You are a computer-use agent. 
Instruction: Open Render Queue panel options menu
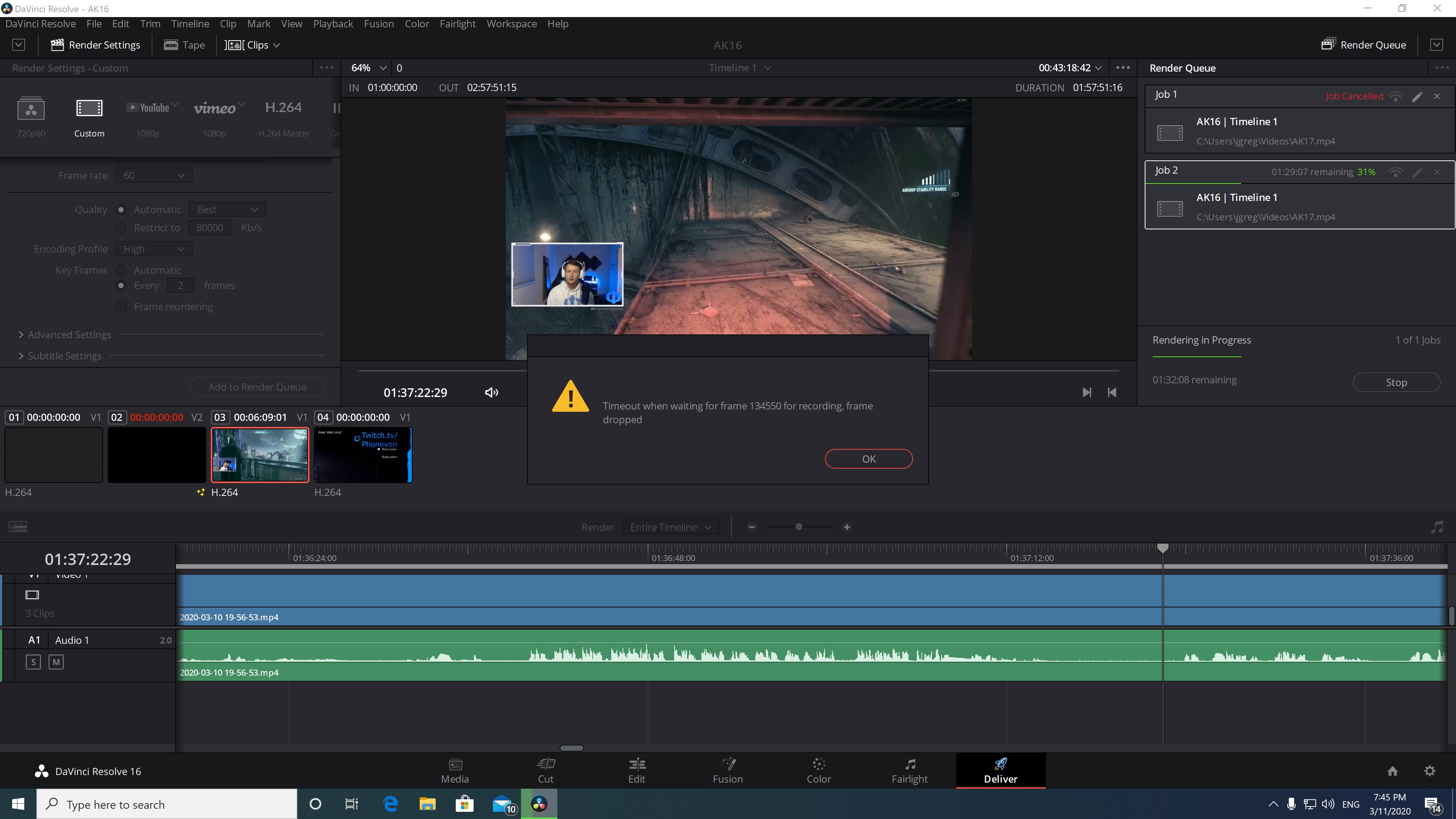(1441, 68)
